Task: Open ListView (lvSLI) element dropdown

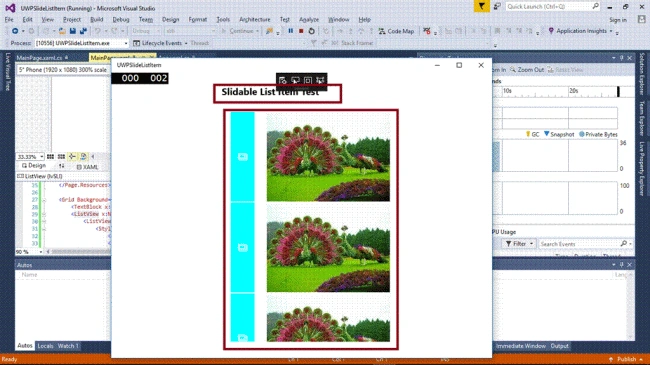Action: pyautogui.click(x=63, y=176)
